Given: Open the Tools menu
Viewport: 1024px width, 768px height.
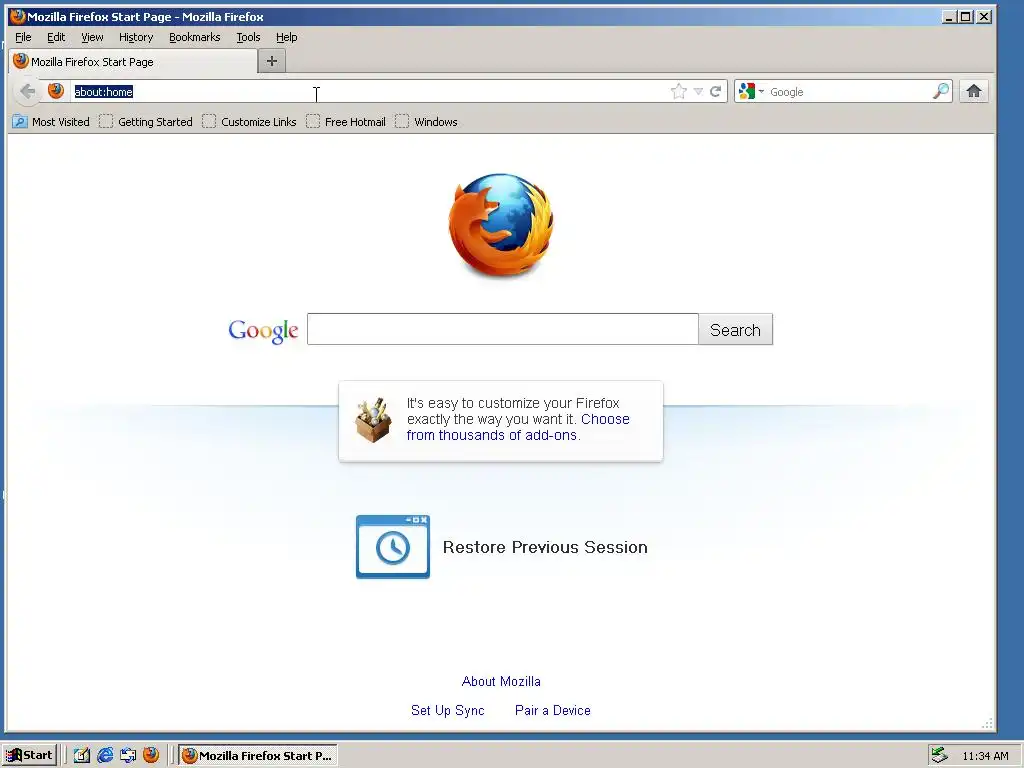Looking at the screenshot, I should (248, 37).
